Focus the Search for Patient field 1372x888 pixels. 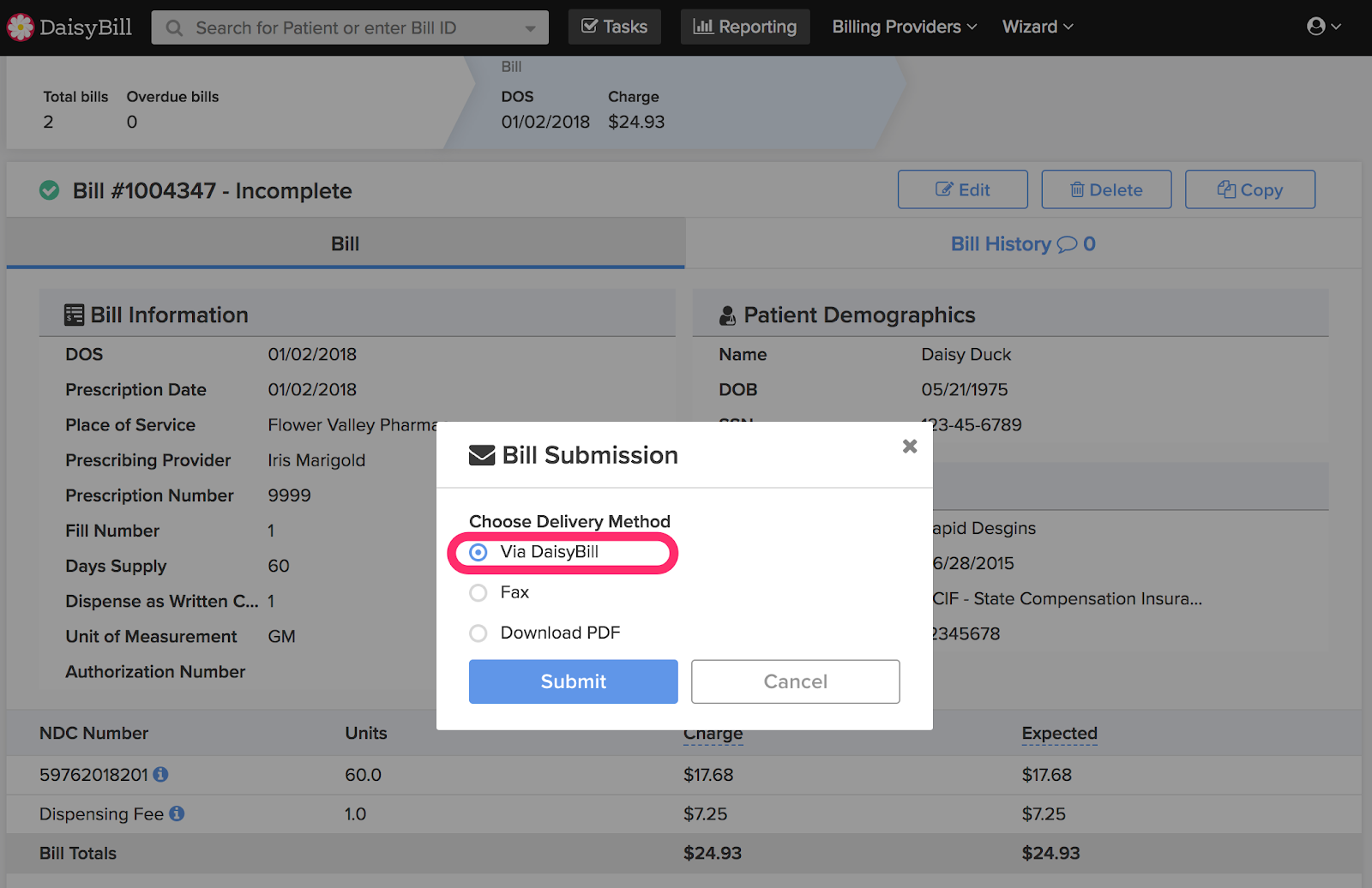coord(350,27)
